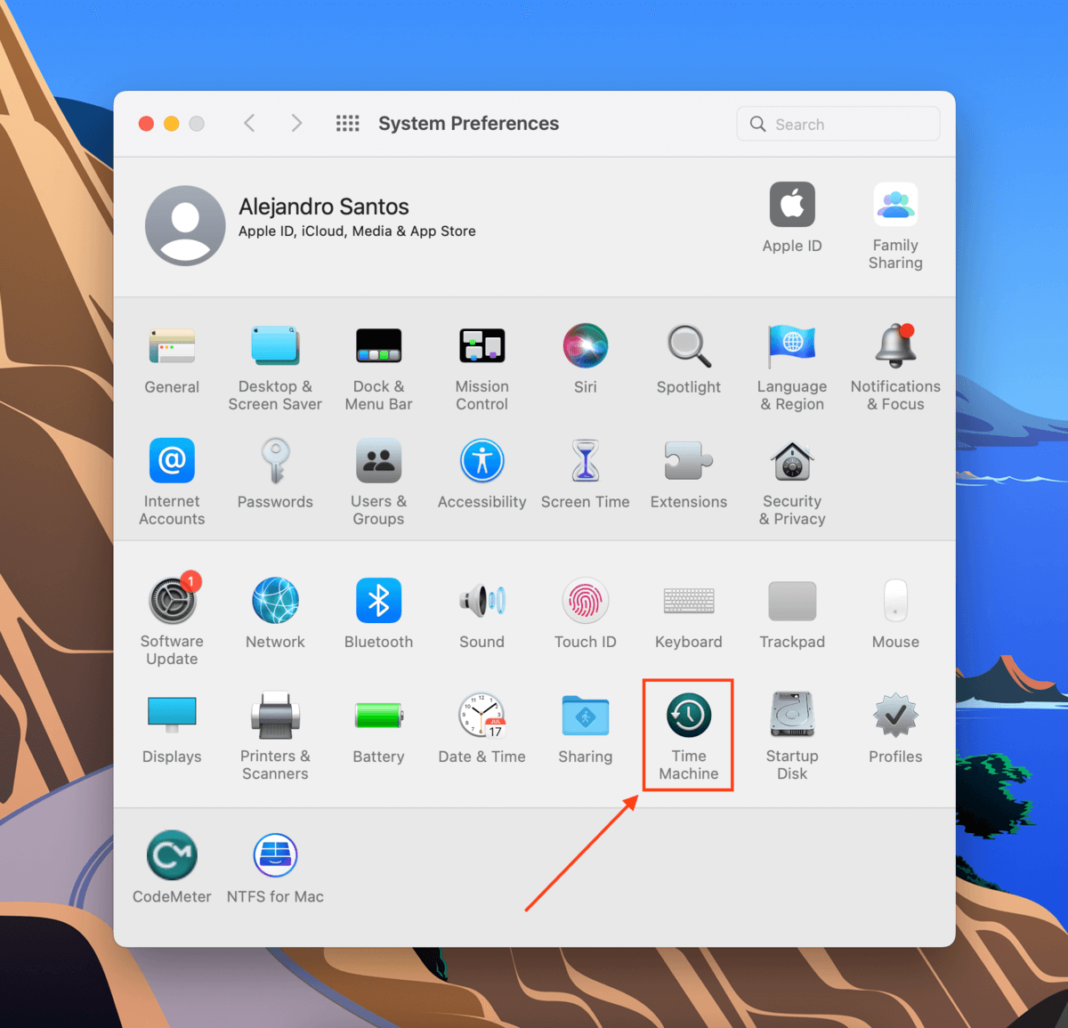Open Notifications & Focus settings
Screen dimensions: 1068x1028
[x=895, y=347]
